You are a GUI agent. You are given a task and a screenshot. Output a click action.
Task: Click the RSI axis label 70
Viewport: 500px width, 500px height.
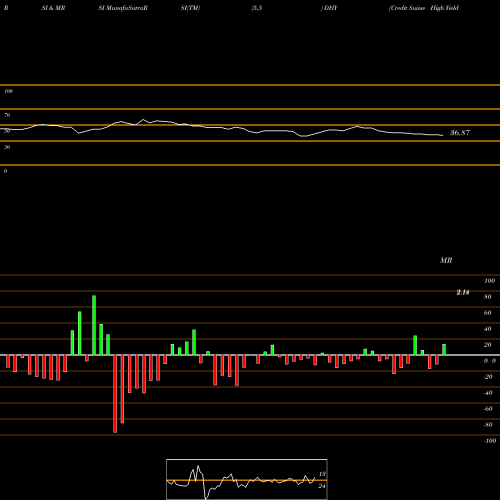(x=7, y=115)
